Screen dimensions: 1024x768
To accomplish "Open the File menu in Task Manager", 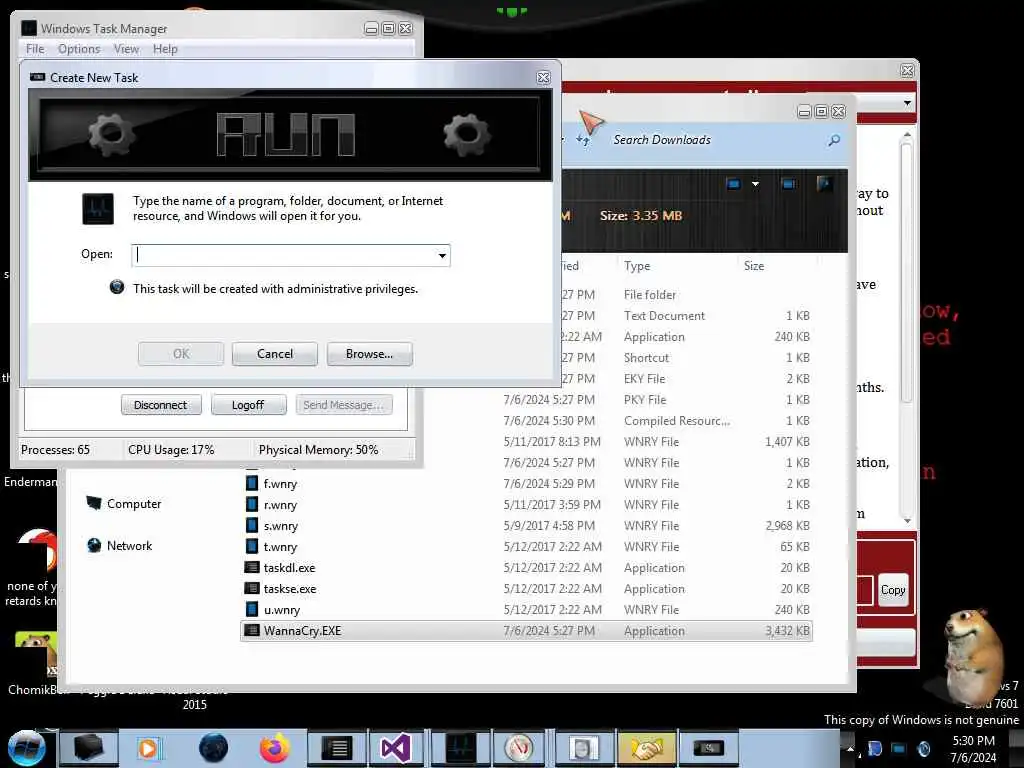I will point(35,49).
